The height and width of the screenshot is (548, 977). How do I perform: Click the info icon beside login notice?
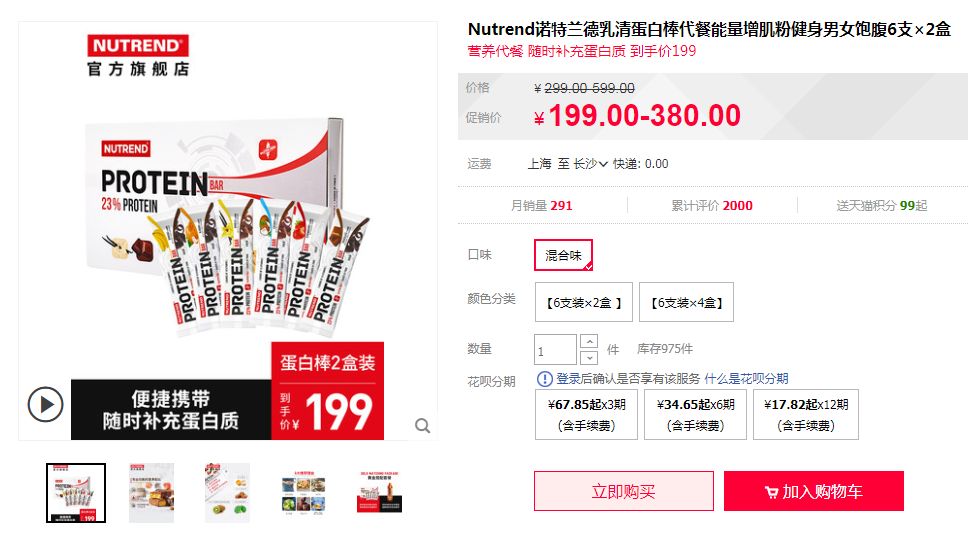(x=545, y=378)
